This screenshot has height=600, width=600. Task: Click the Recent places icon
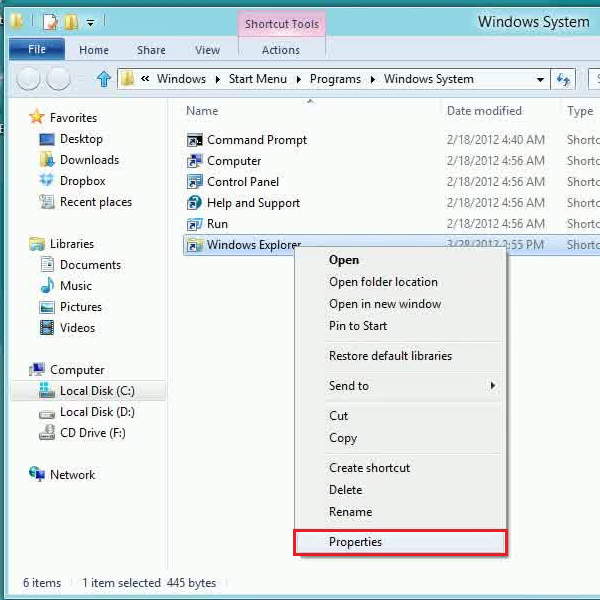(47, 202)
